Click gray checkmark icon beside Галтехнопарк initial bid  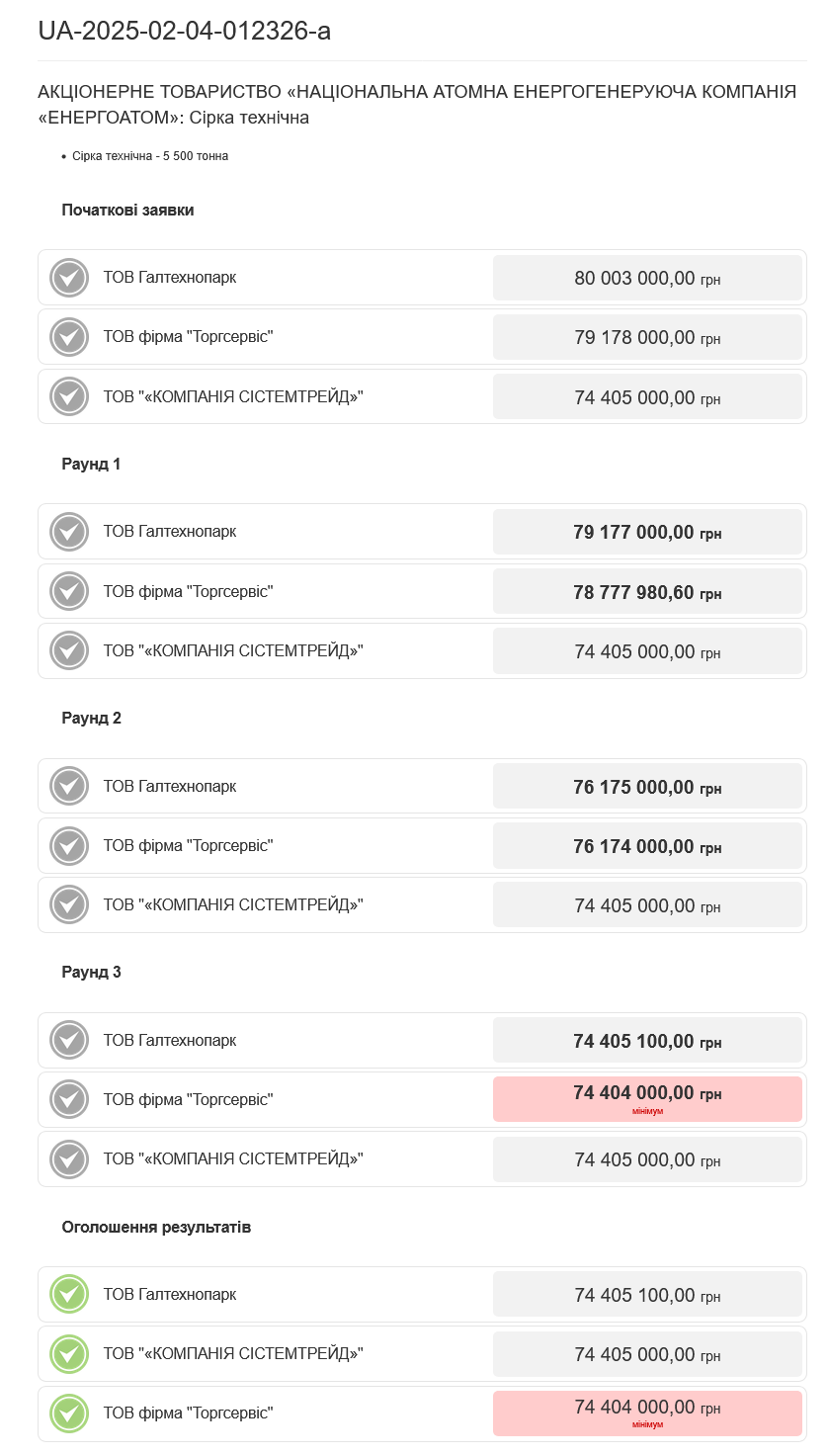(69, 278)
